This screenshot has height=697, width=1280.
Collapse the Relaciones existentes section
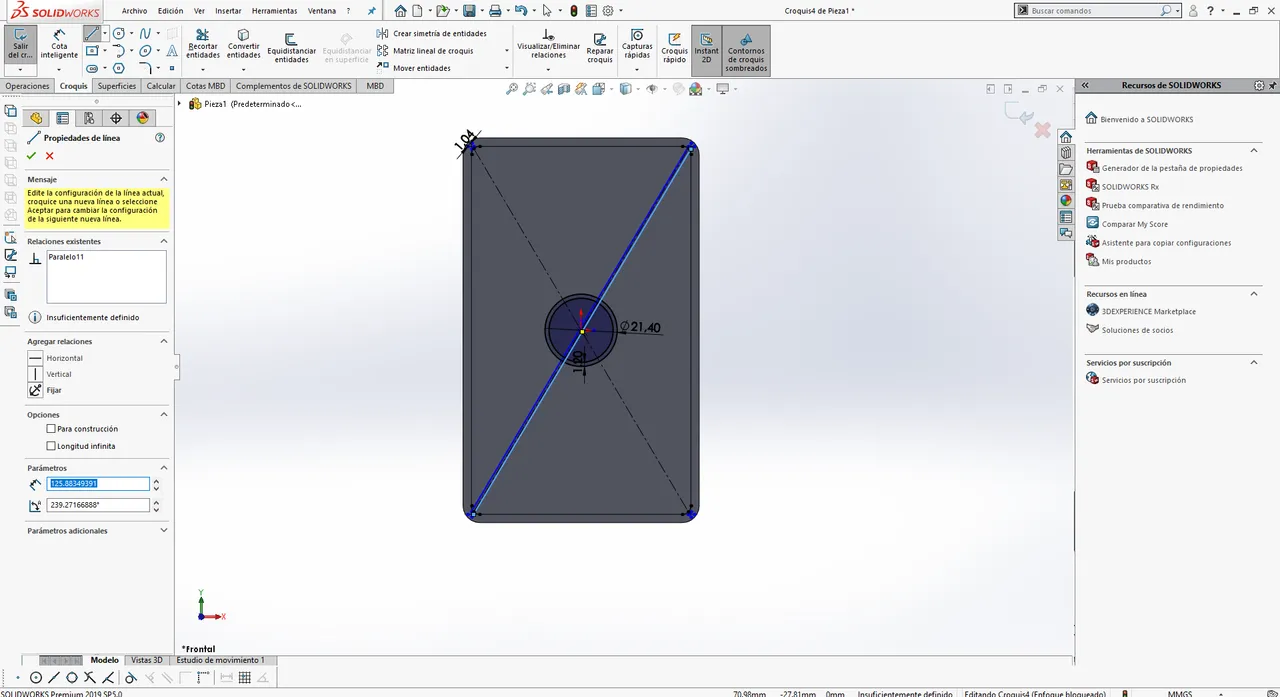pos(164,241)
